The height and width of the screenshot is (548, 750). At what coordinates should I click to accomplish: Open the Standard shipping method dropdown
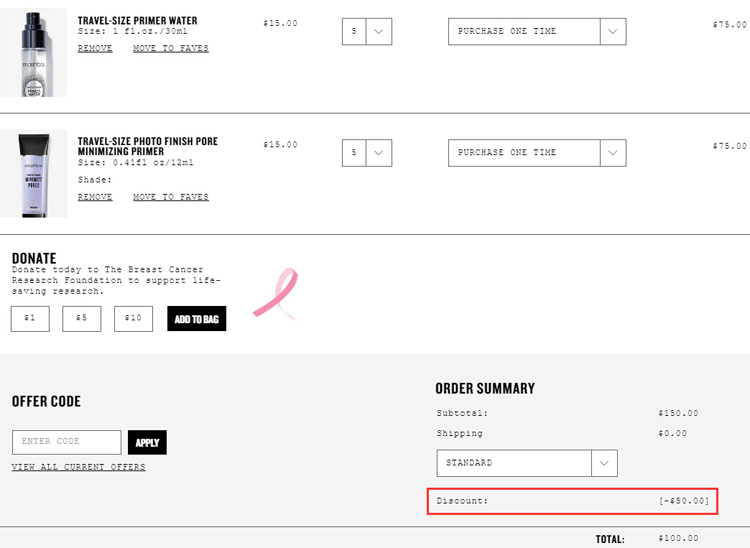pos(527,463)
